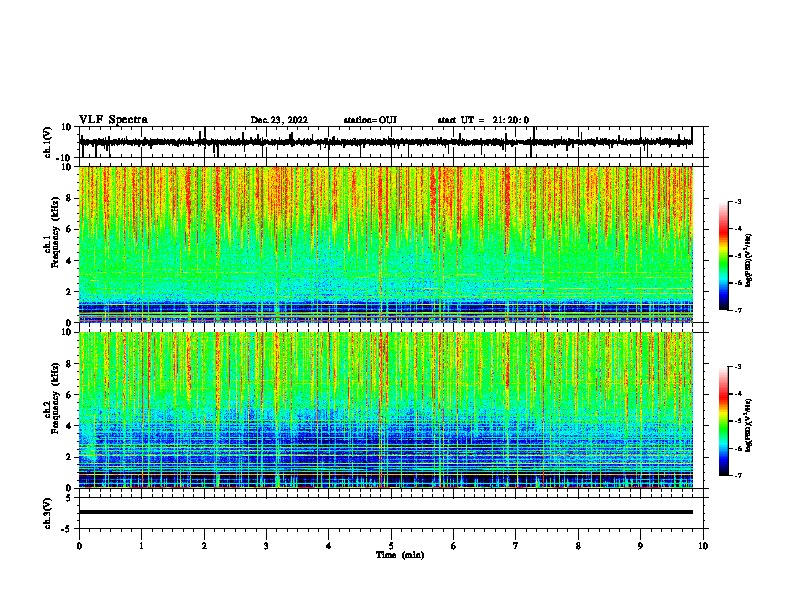Click the "VLF Spectra" plot title
The image size is (792, 612).
tap(113, 120)
